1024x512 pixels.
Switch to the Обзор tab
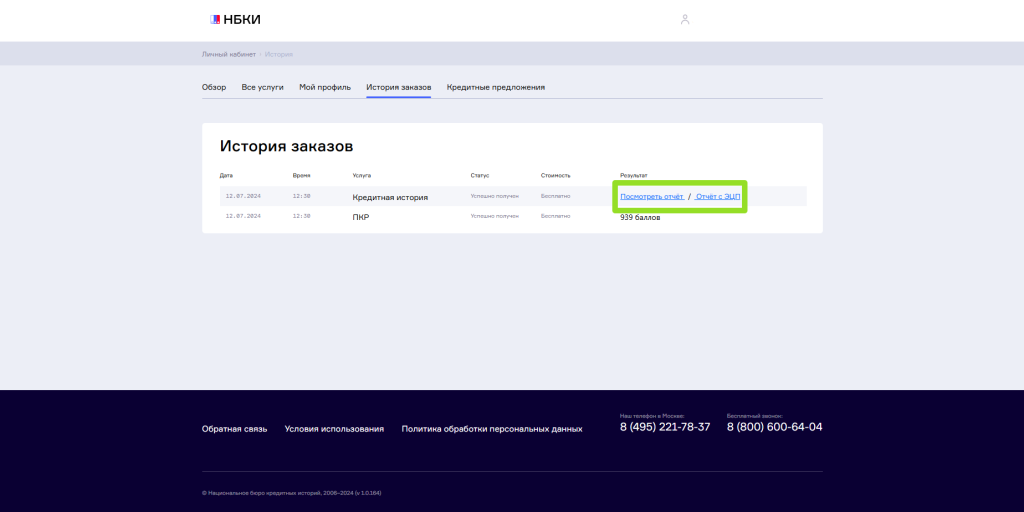coord(214,87)
